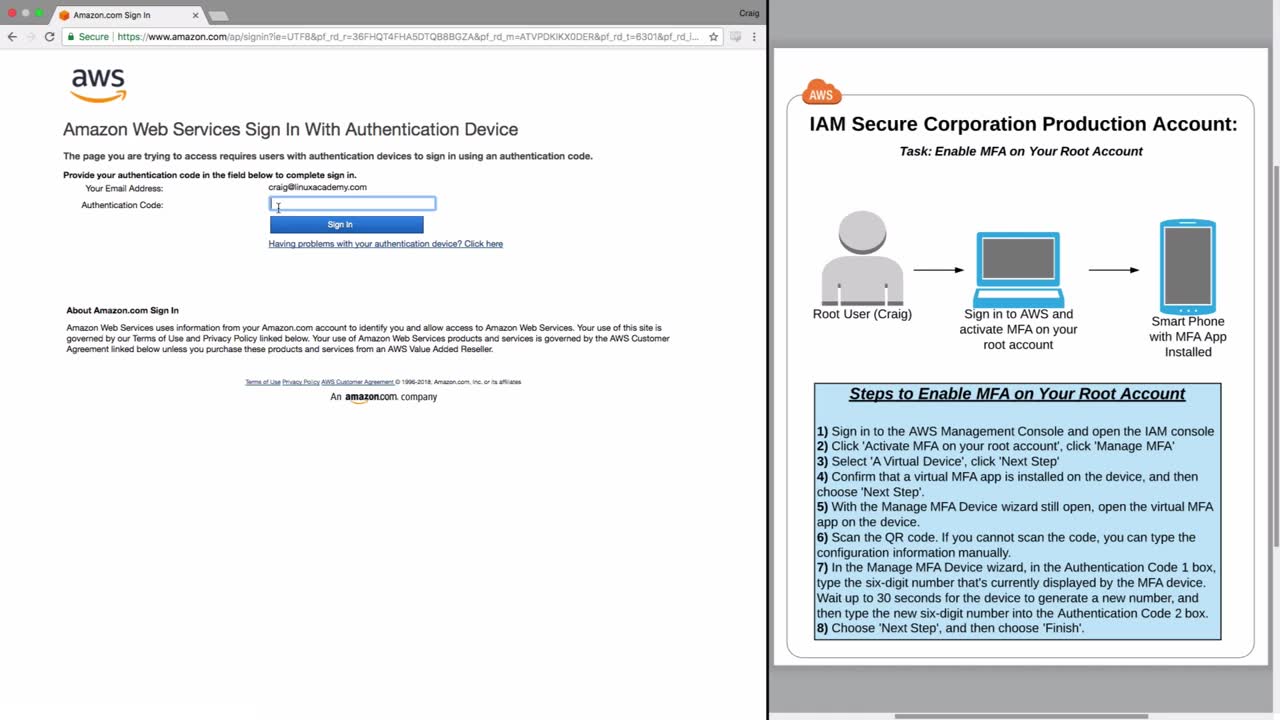The image size is (1280, 720).
Task: Click step 8 'Choose Next Step, then Finish' text
Action: coord(950,628)
